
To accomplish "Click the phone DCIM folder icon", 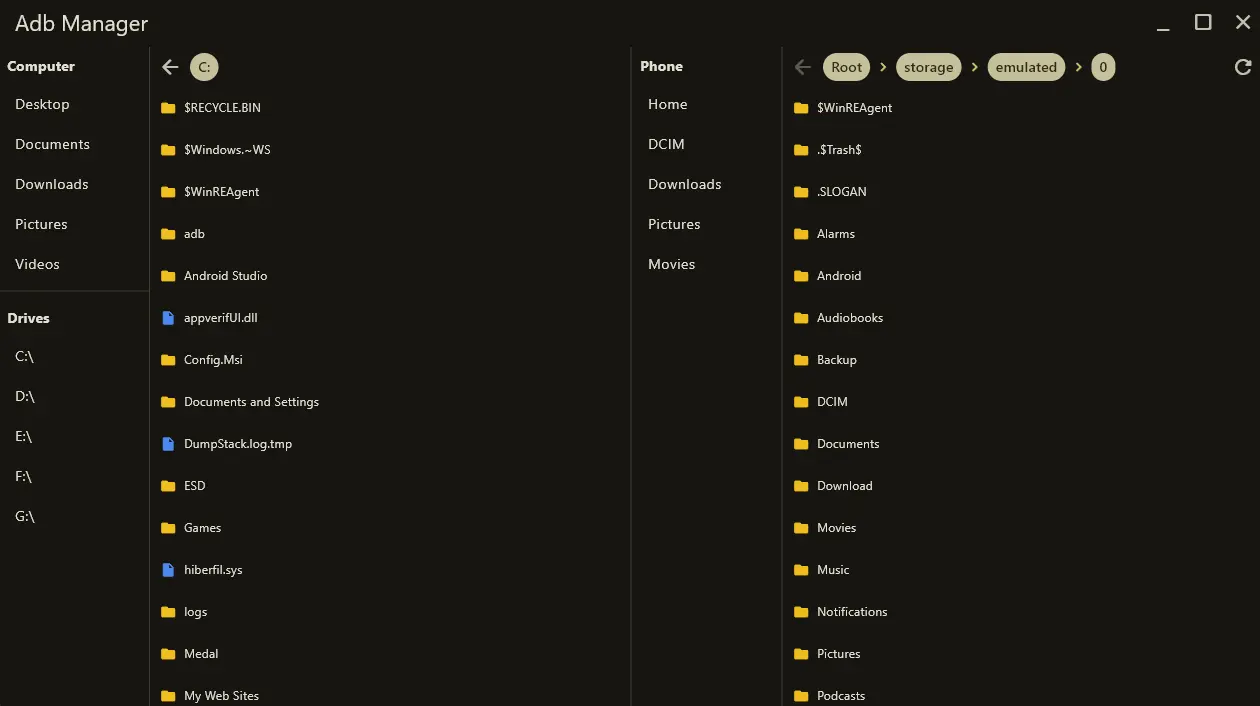I will 801,402.
